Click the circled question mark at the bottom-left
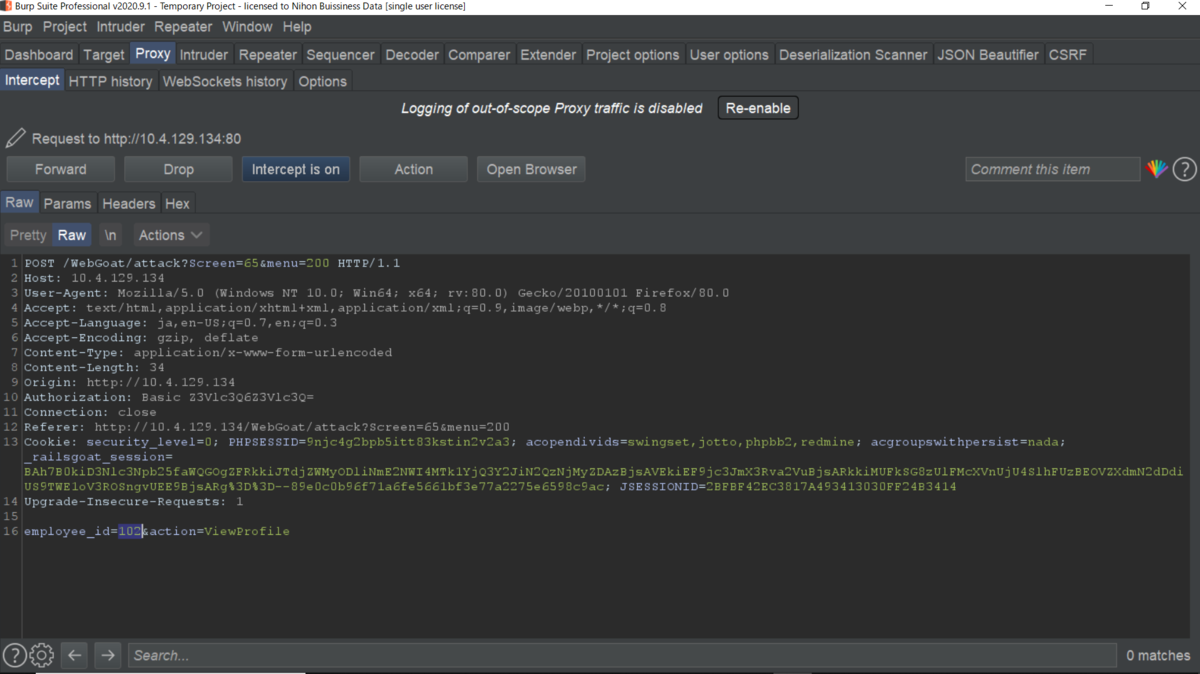The image size is (1200, 674). pos(14,655)
